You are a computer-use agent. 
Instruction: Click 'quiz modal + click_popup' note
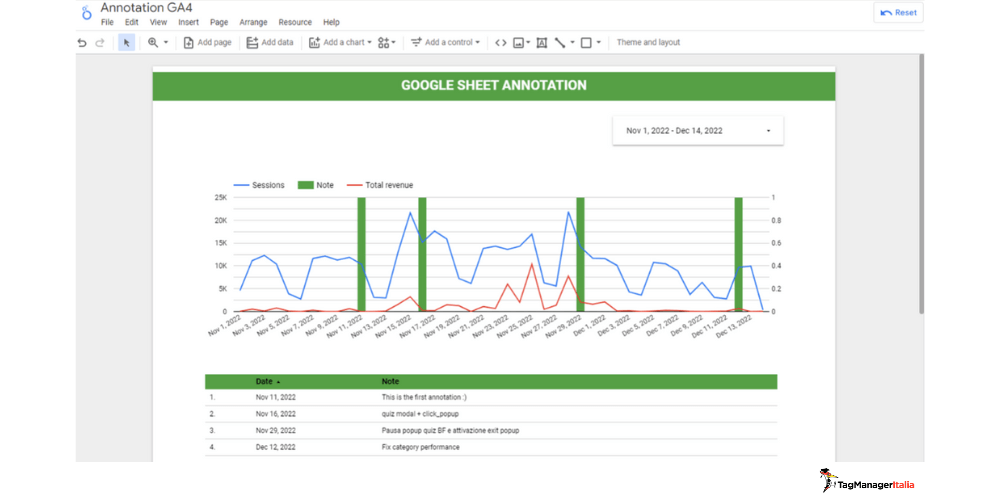(x=420, y=414)
